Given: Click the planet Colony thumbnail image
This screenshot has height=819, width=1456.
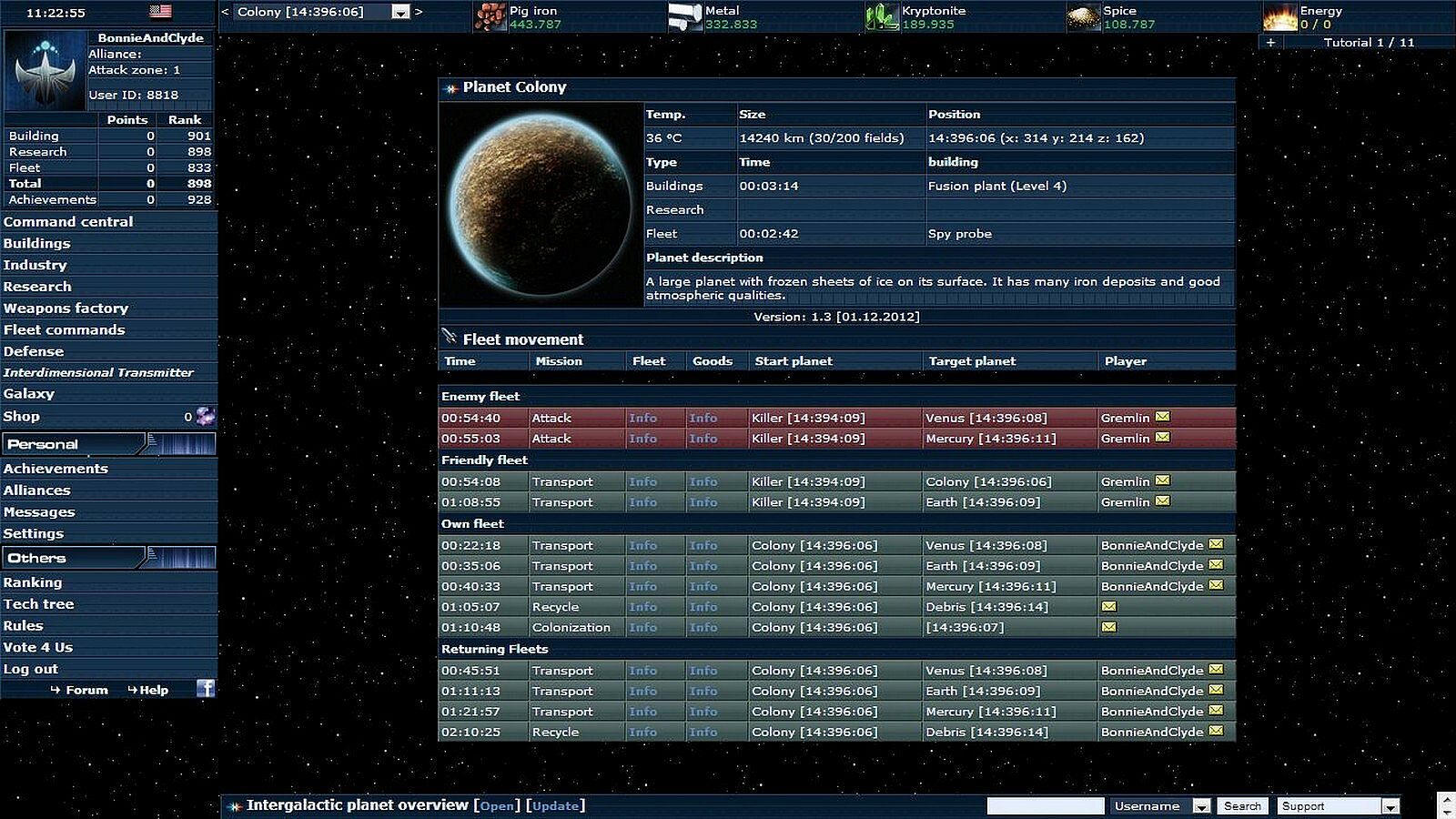Looking at the screenshot, I should (x=541, y=204).
